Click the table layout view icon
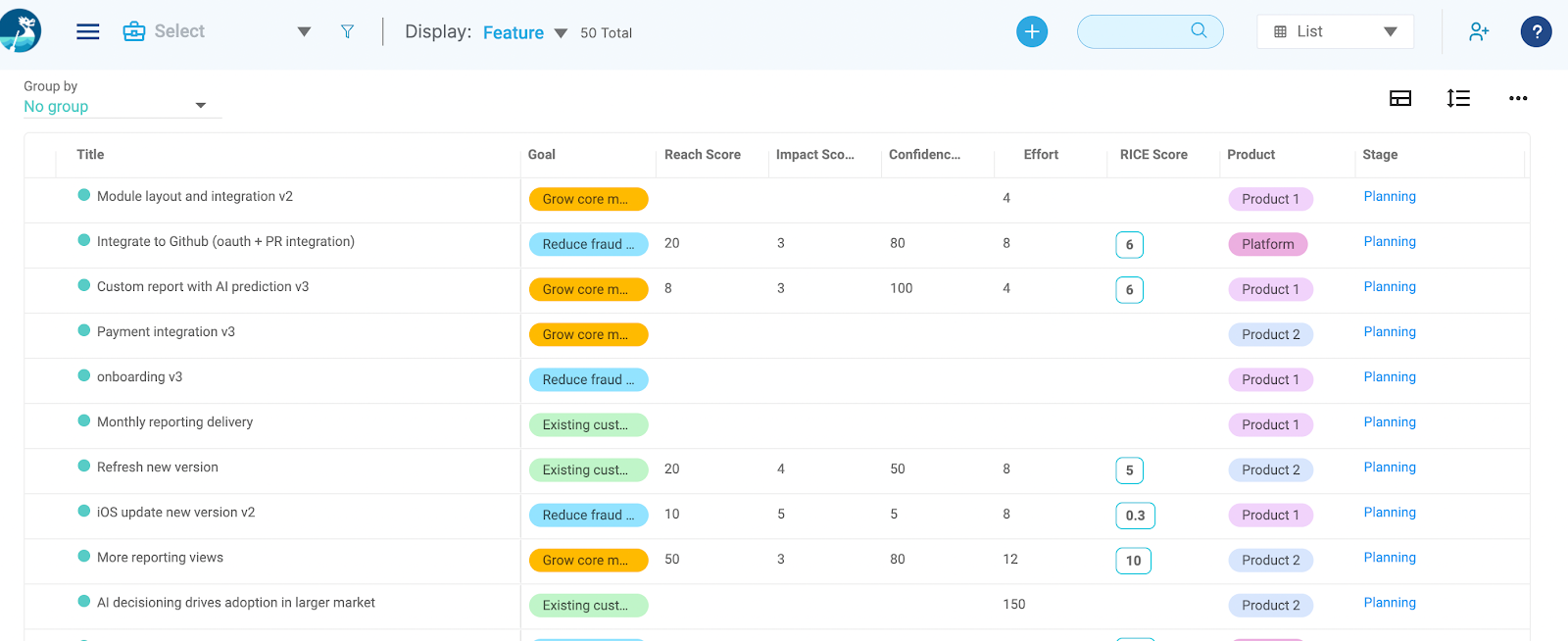Screen dimensions: 1568x641 click(1400, 98)
